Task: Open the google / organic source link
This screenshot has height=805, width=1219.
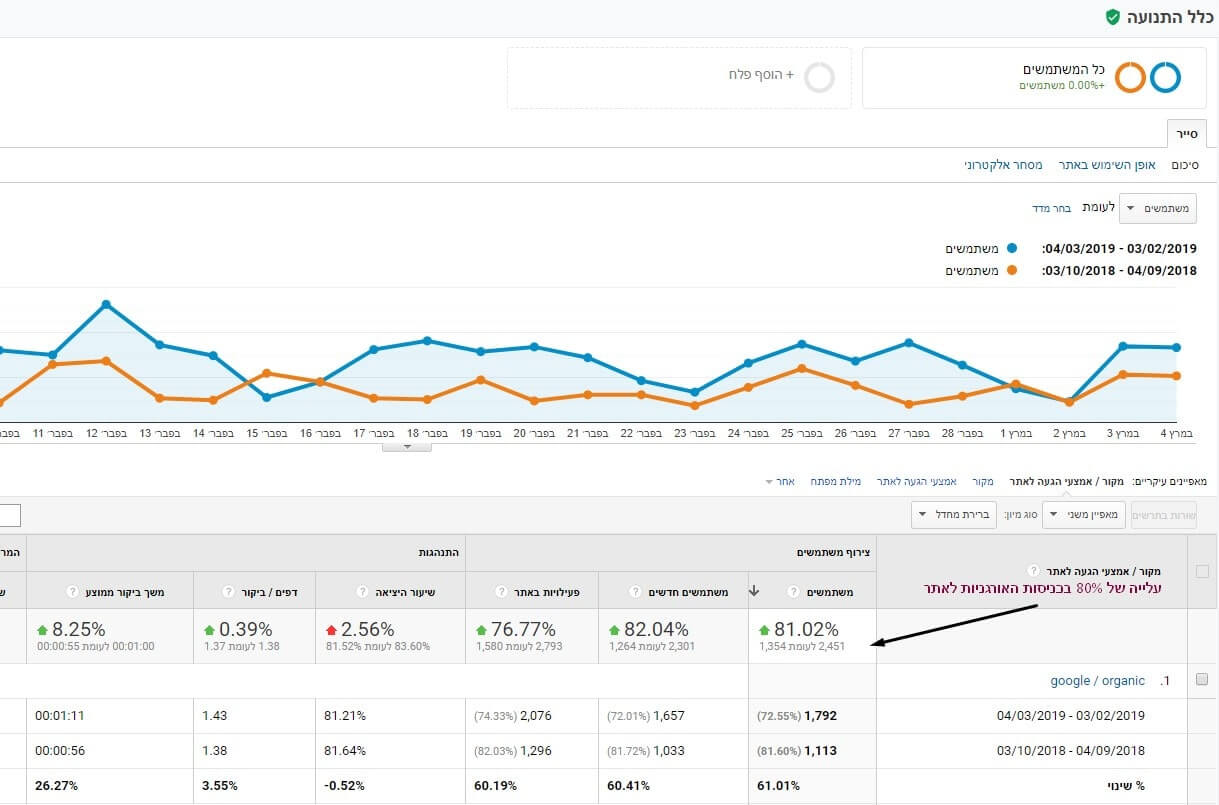Action: [1097, 681]
